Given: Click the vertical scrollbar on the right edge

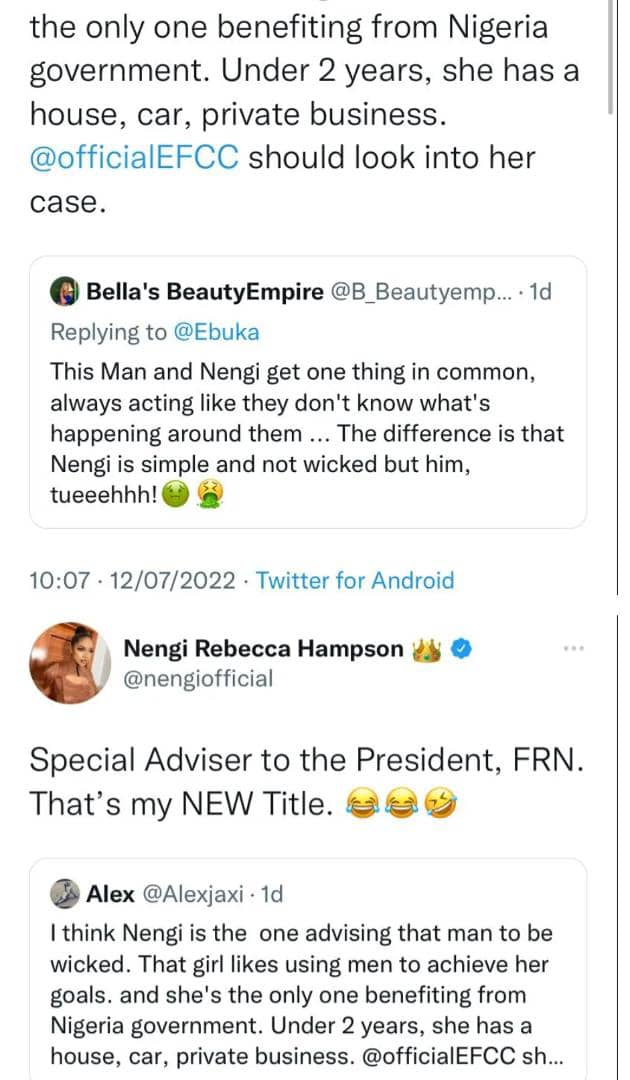Looking at the screenshot, I should click(611, 60).
